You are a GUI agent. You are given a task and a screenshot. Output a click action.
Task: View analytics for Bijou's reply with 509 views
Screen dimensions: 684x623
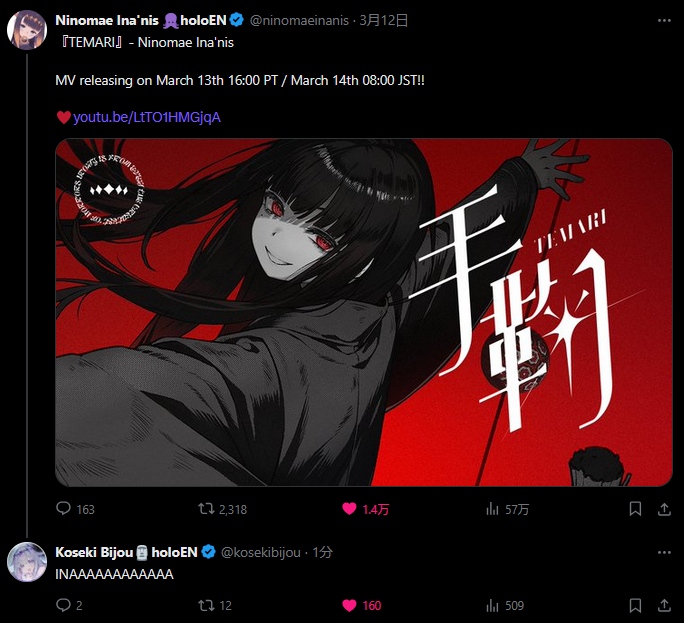point(505,605)
